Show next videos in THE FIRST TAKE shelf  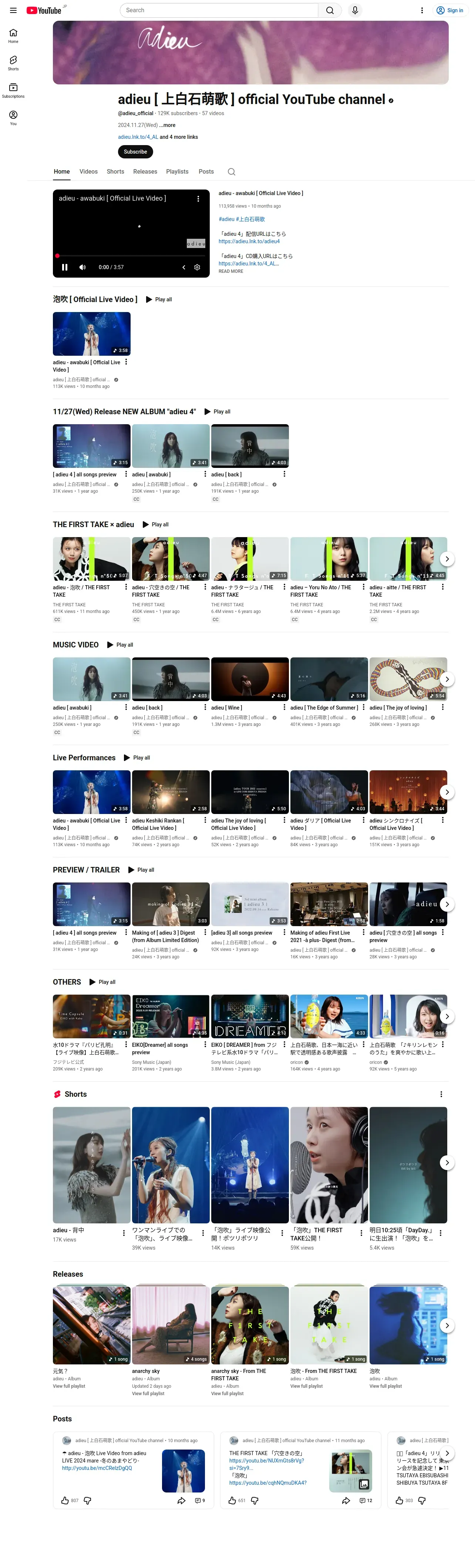pyautogui.click(x=447, y=559)
